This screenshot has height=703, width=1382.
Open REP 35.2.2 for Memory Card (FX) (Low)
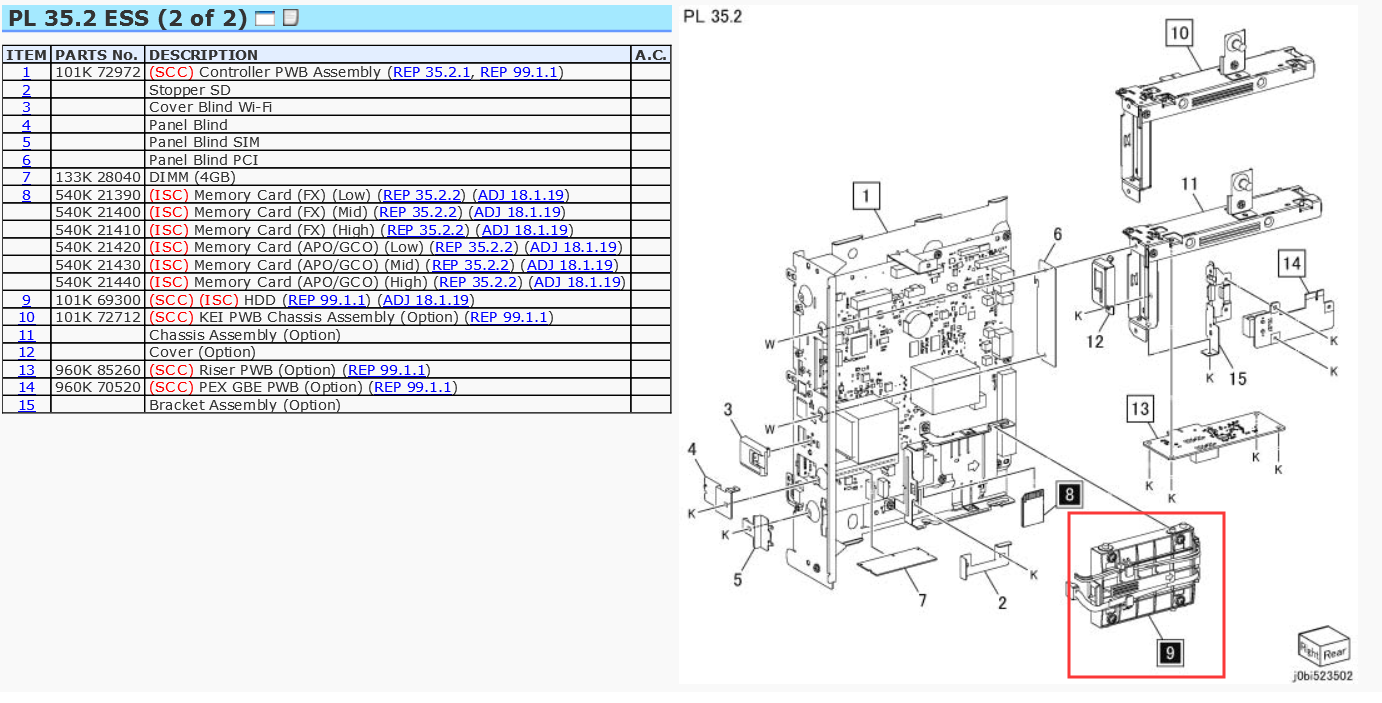point(423,195)
